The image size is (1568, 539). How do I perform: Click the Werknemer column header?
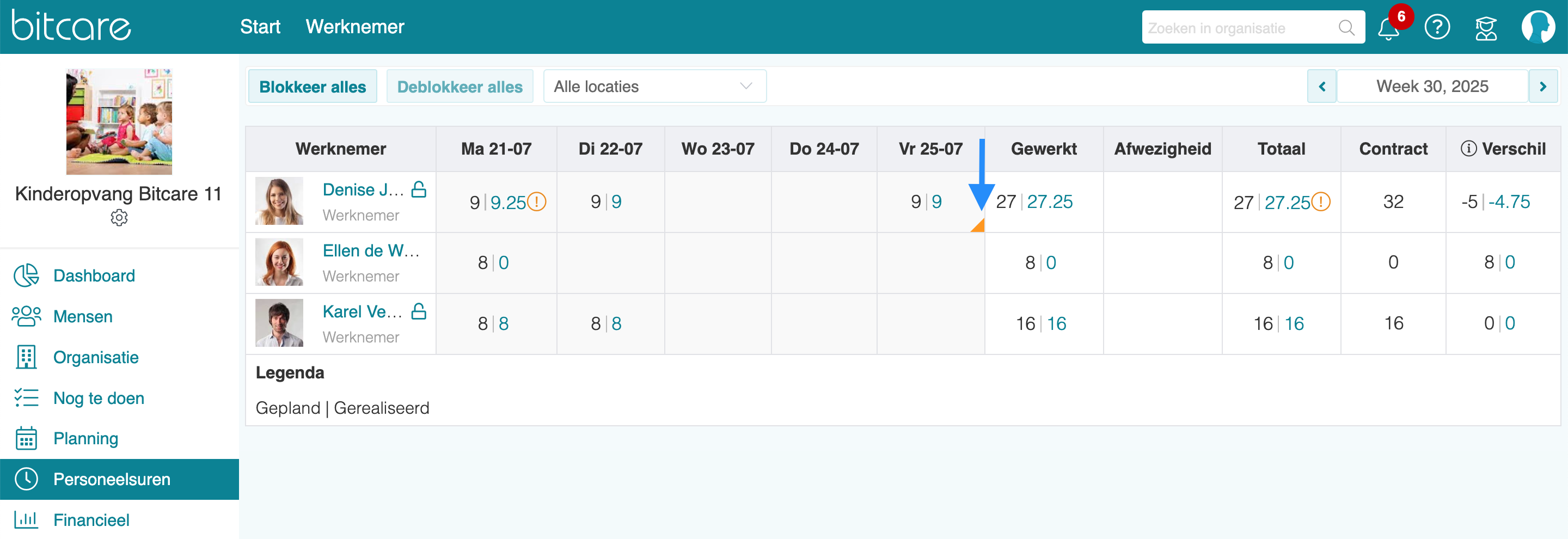(340, 149)
